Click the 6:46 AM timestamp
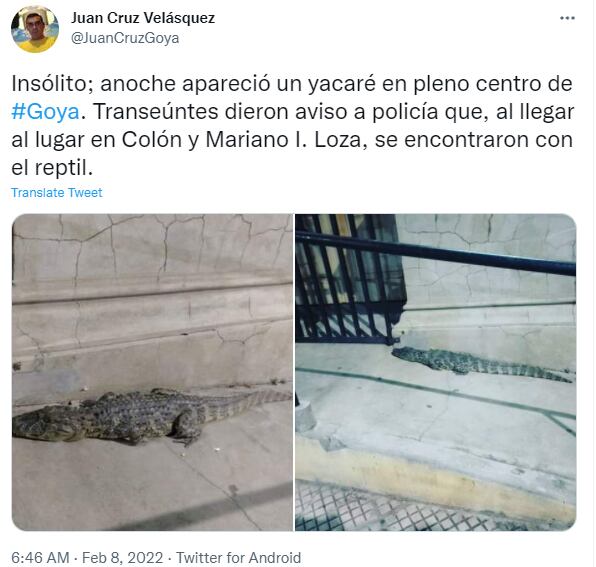 pyautogui.click(x=40, y=557)
